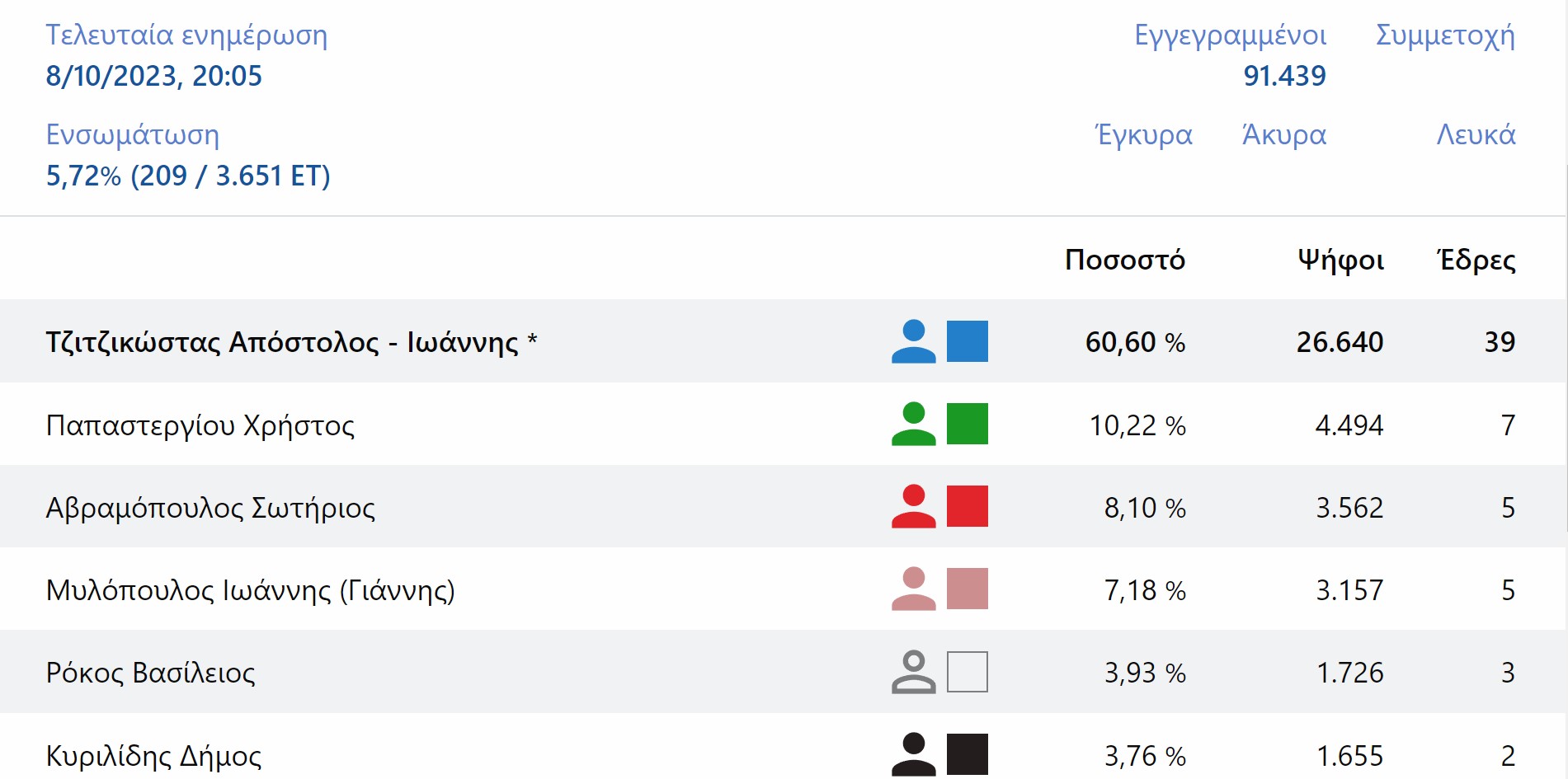Open candidate Μυλόπουλος Ιωάννης (Γιάννης)
Image resolution: width=1568 pixels, height=779 pixels.
pyautogui.click(x=250, y=590)
